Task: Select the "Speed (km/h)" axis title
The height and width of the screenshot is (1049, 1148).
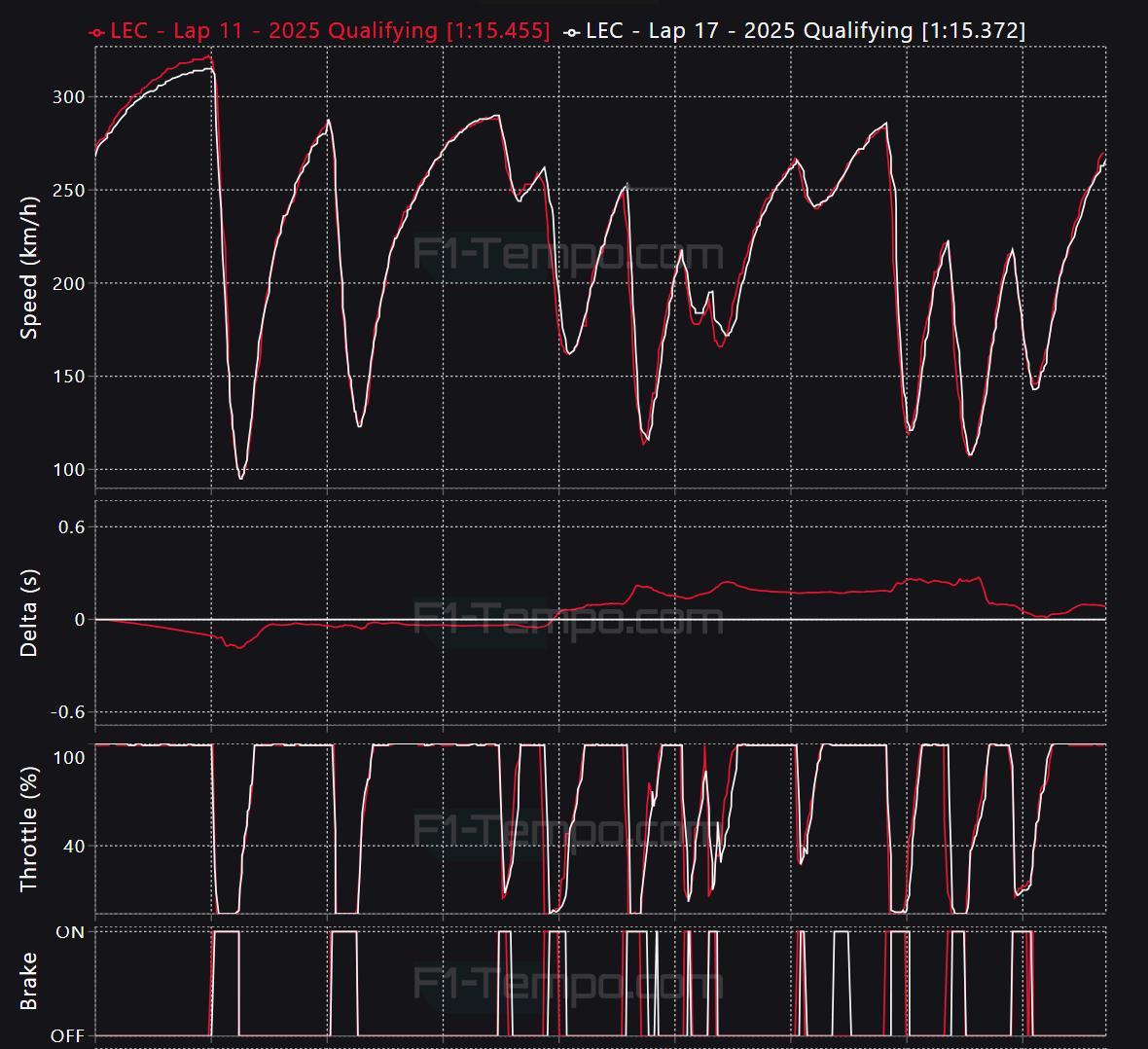Action: tap(28, 268)
